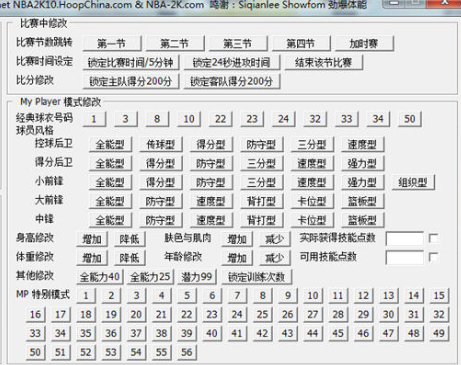
Task: Choose classic jersey number 33
Action: (x=347, y=119)
